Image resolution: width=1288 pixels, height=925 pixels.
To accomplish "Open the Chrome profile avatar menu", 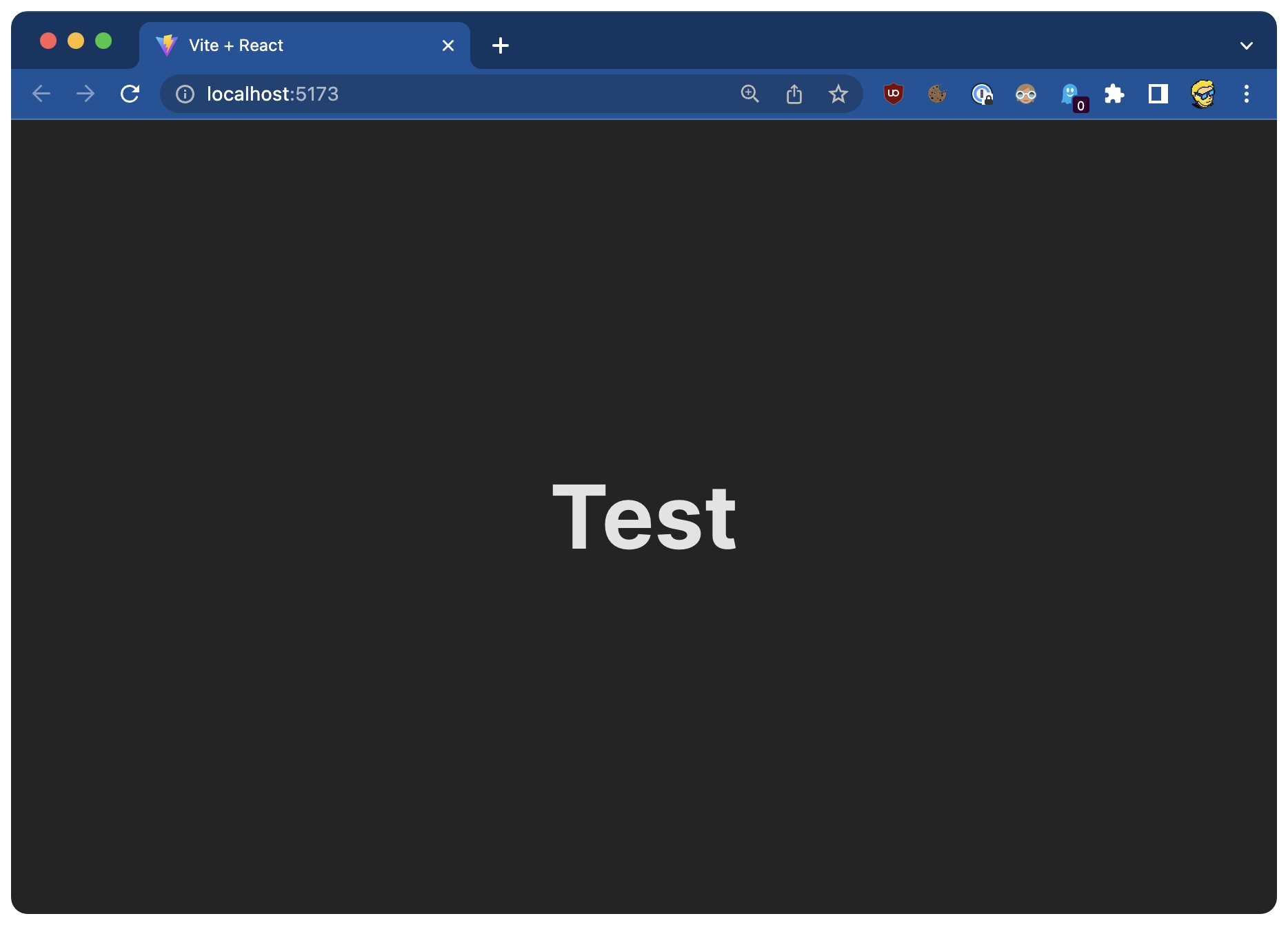I will tap(1203, 94).
